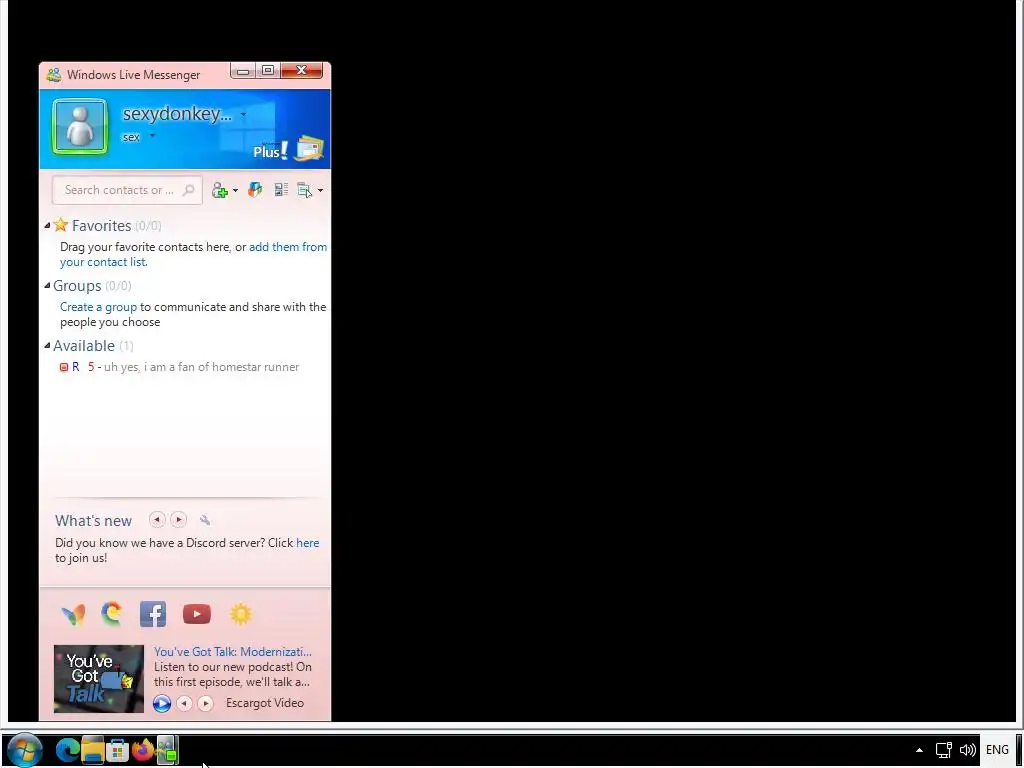The height and width of the screenshot is (768, 1024).
Task: Open the personal message dropdown beside "sex"
Action: (152, 136)
